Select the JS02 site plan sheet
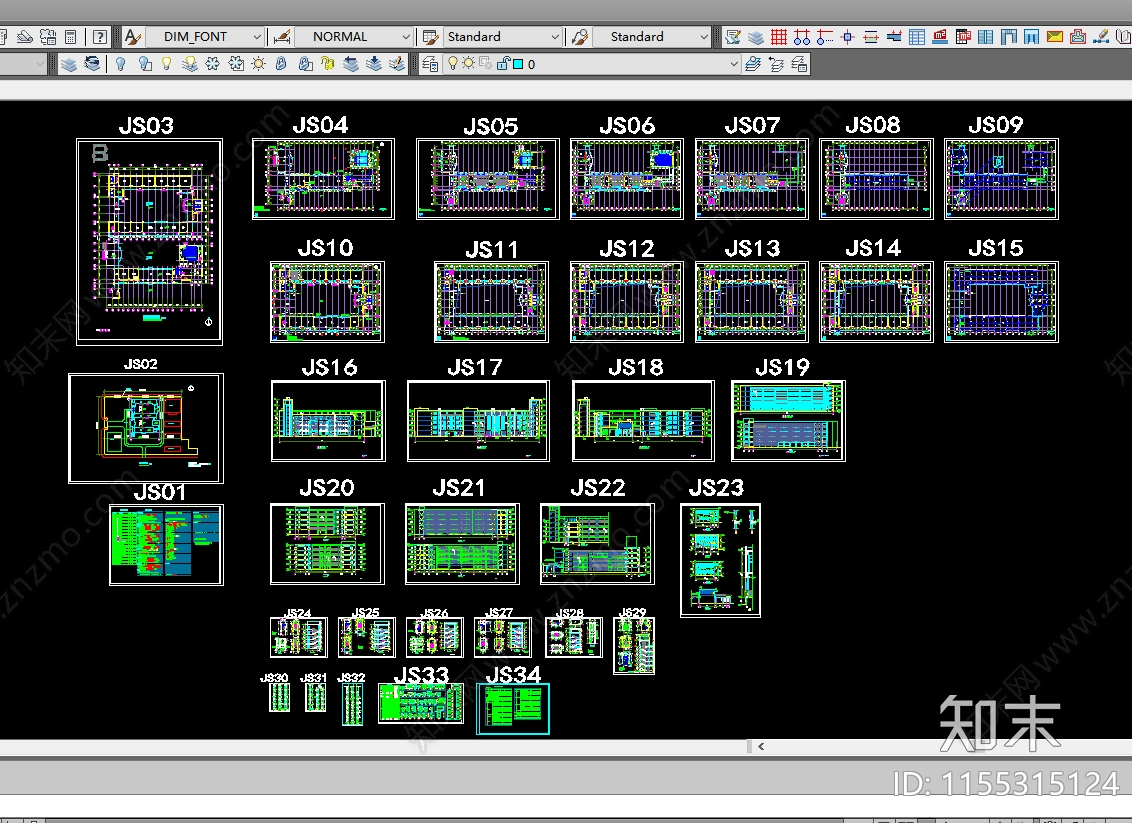 click(146, 428)
